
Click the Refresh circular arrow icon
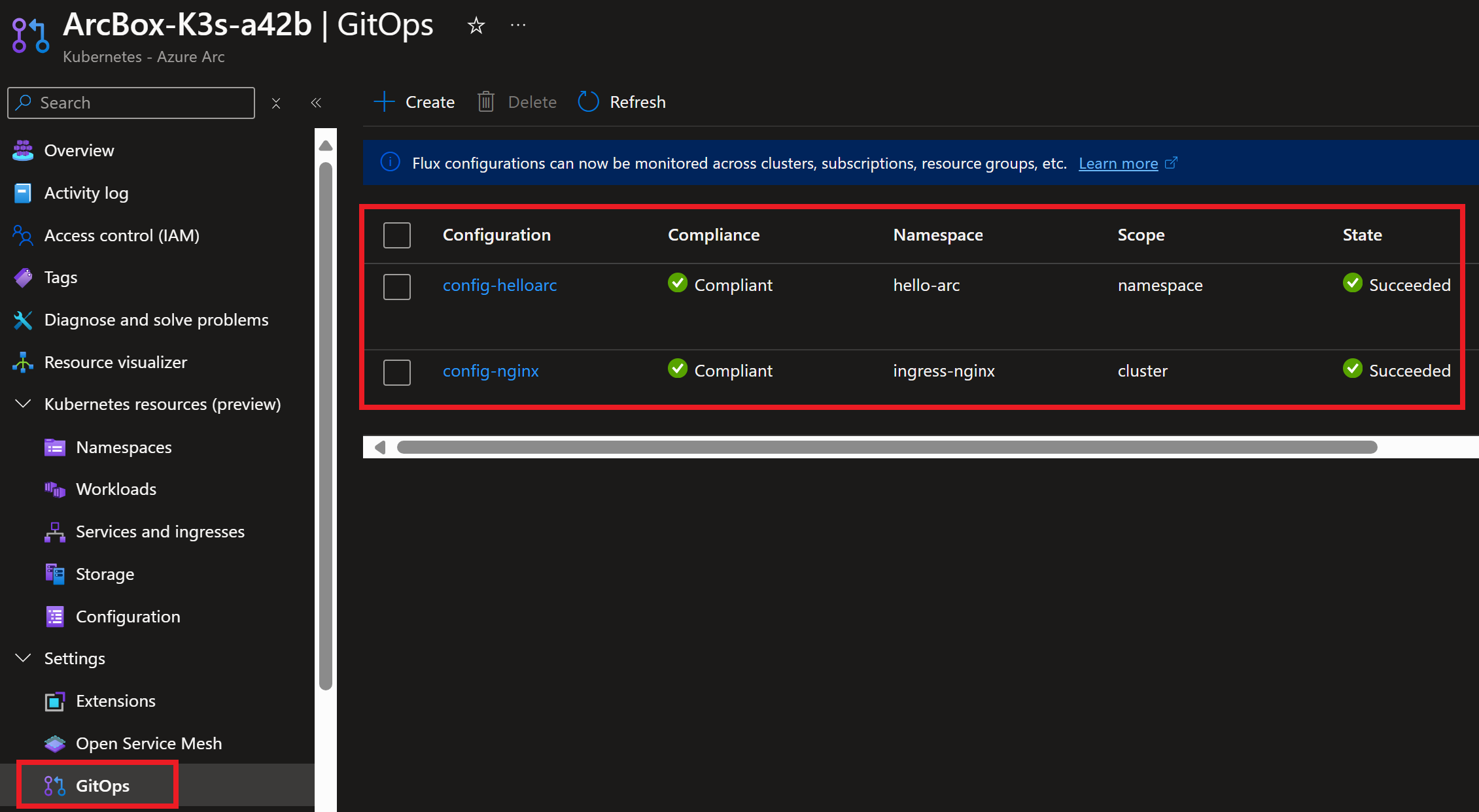point(588,102)
